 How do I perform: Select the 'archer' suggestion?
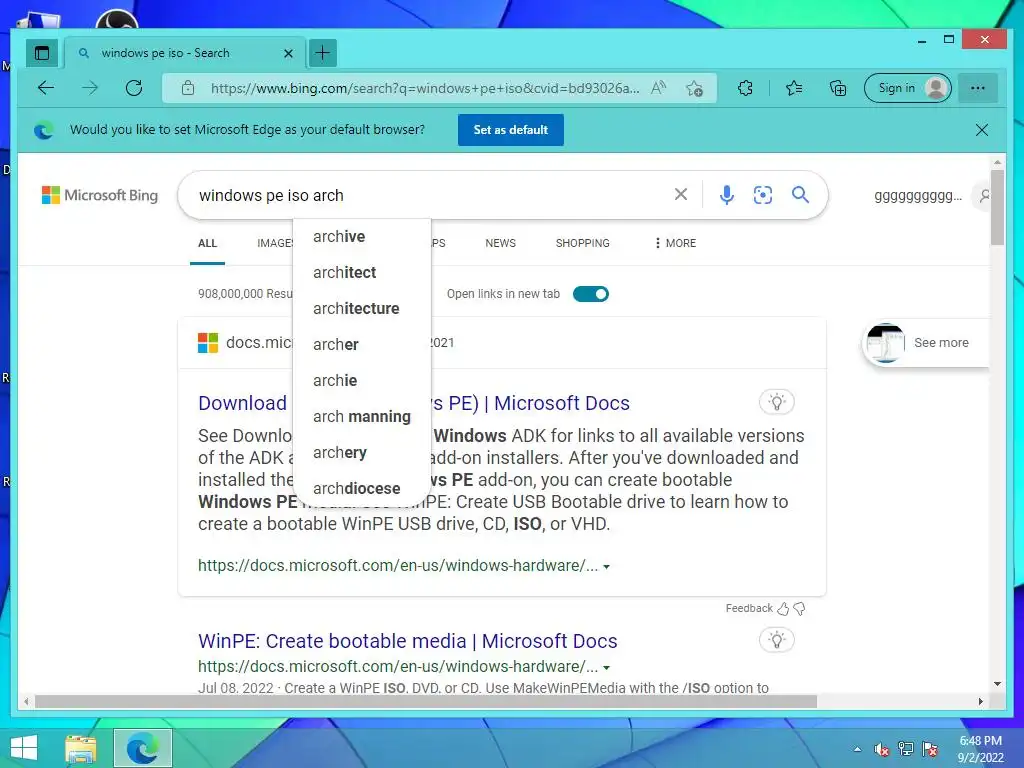[x=362, y=344]
